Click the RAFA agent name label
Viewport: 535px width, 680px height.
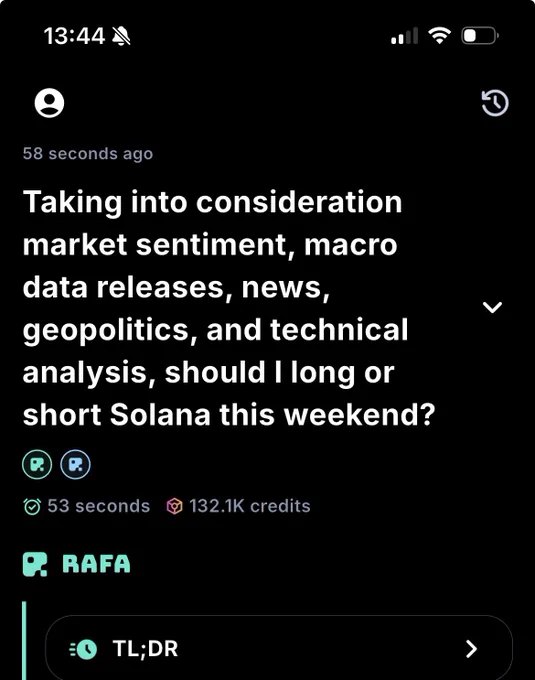(96, 564)
